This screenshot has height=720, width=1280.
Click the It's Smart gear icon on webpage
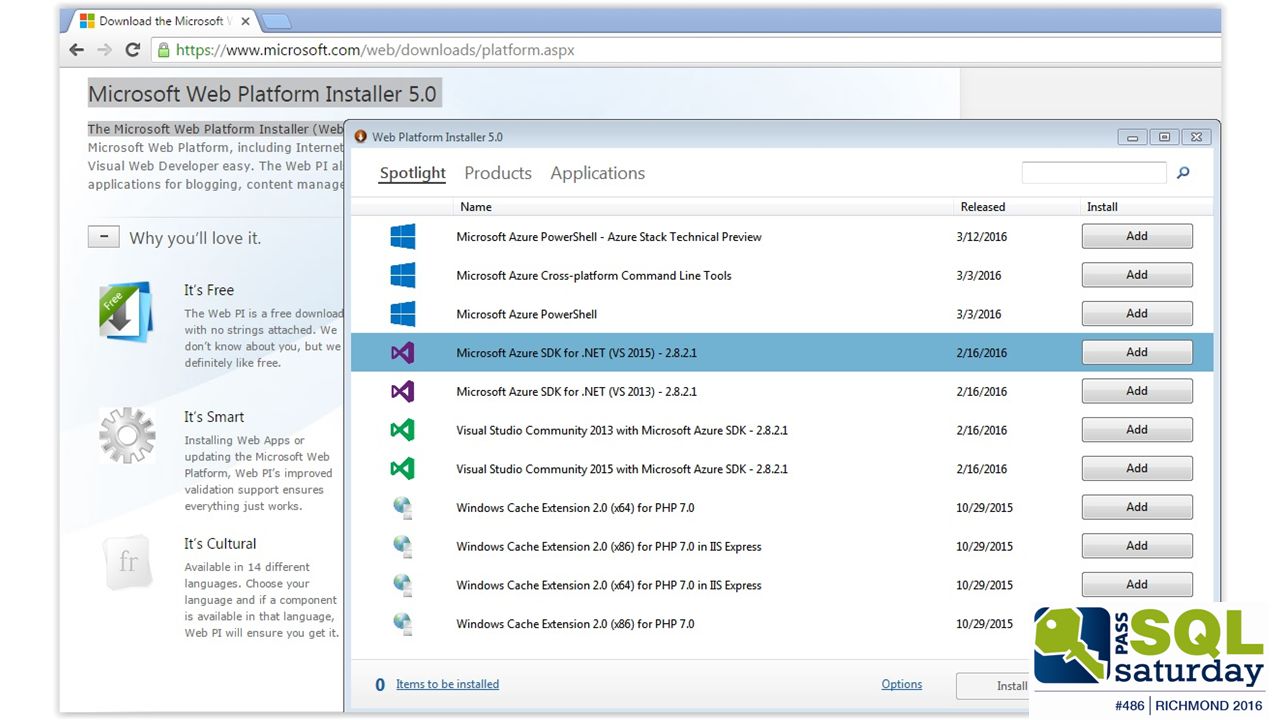pyautogui.click(x=127, y=435)
